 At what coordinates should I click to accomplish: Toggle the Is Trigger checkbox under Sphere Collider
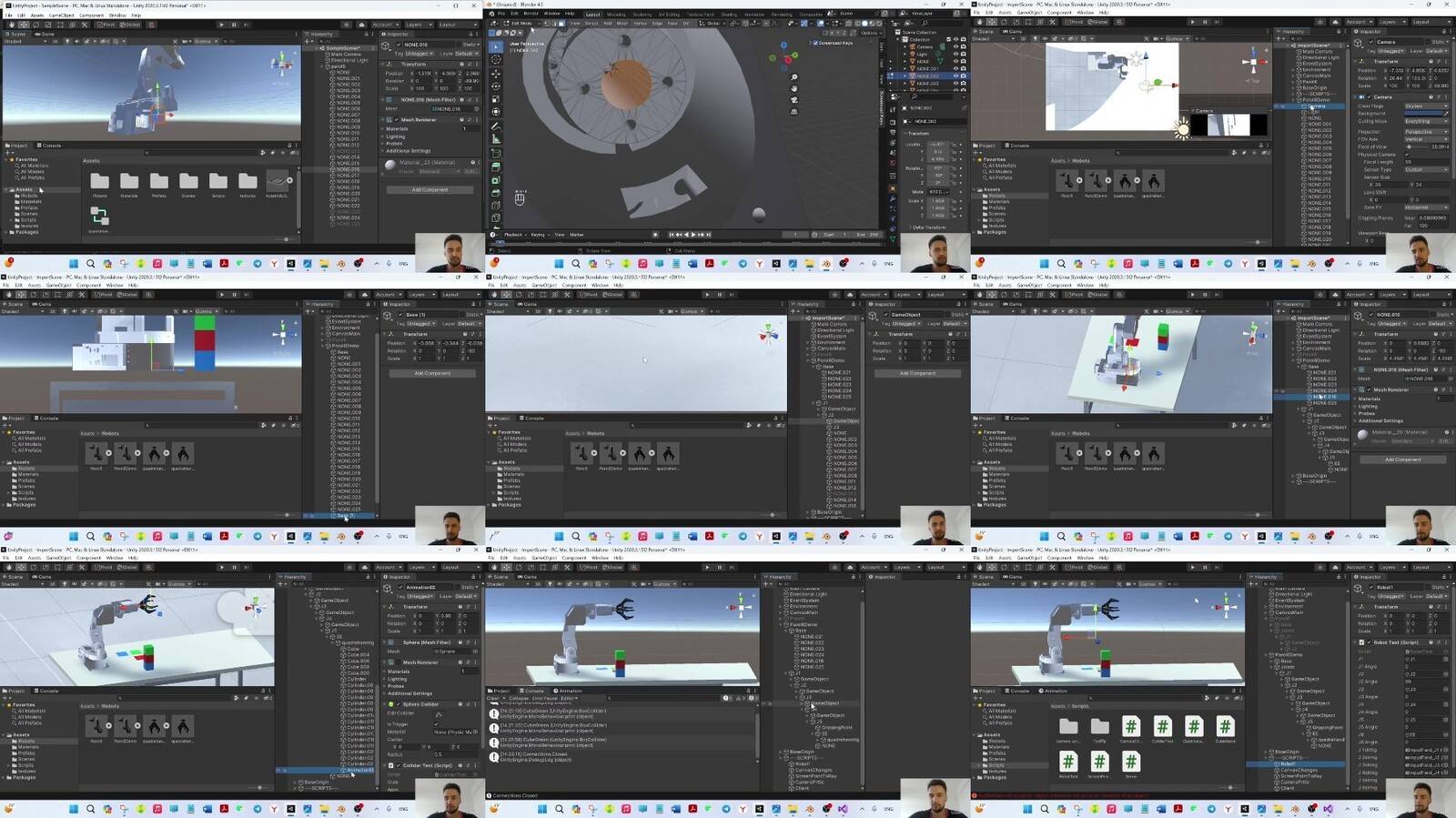[x=438, y=724]
